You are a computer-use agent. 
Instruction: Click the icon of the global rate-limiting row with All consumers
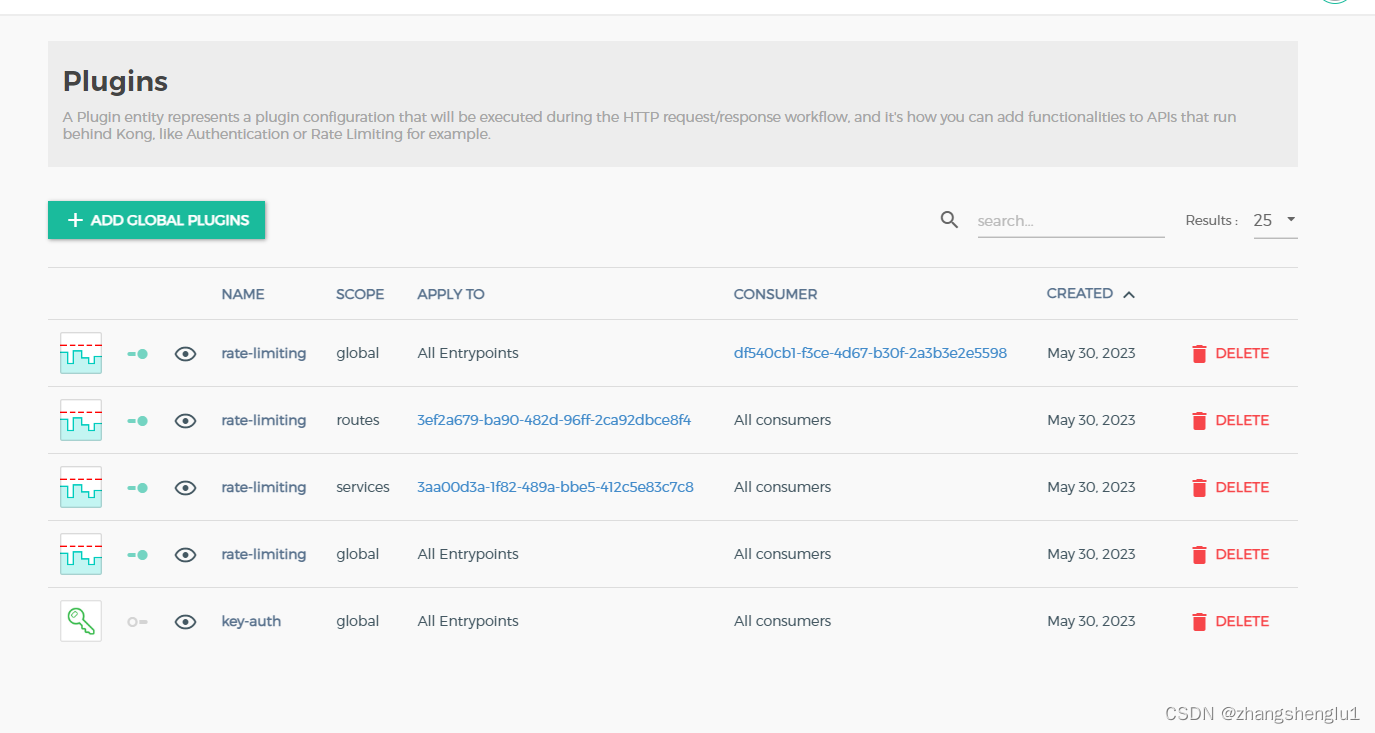(81, 554)
